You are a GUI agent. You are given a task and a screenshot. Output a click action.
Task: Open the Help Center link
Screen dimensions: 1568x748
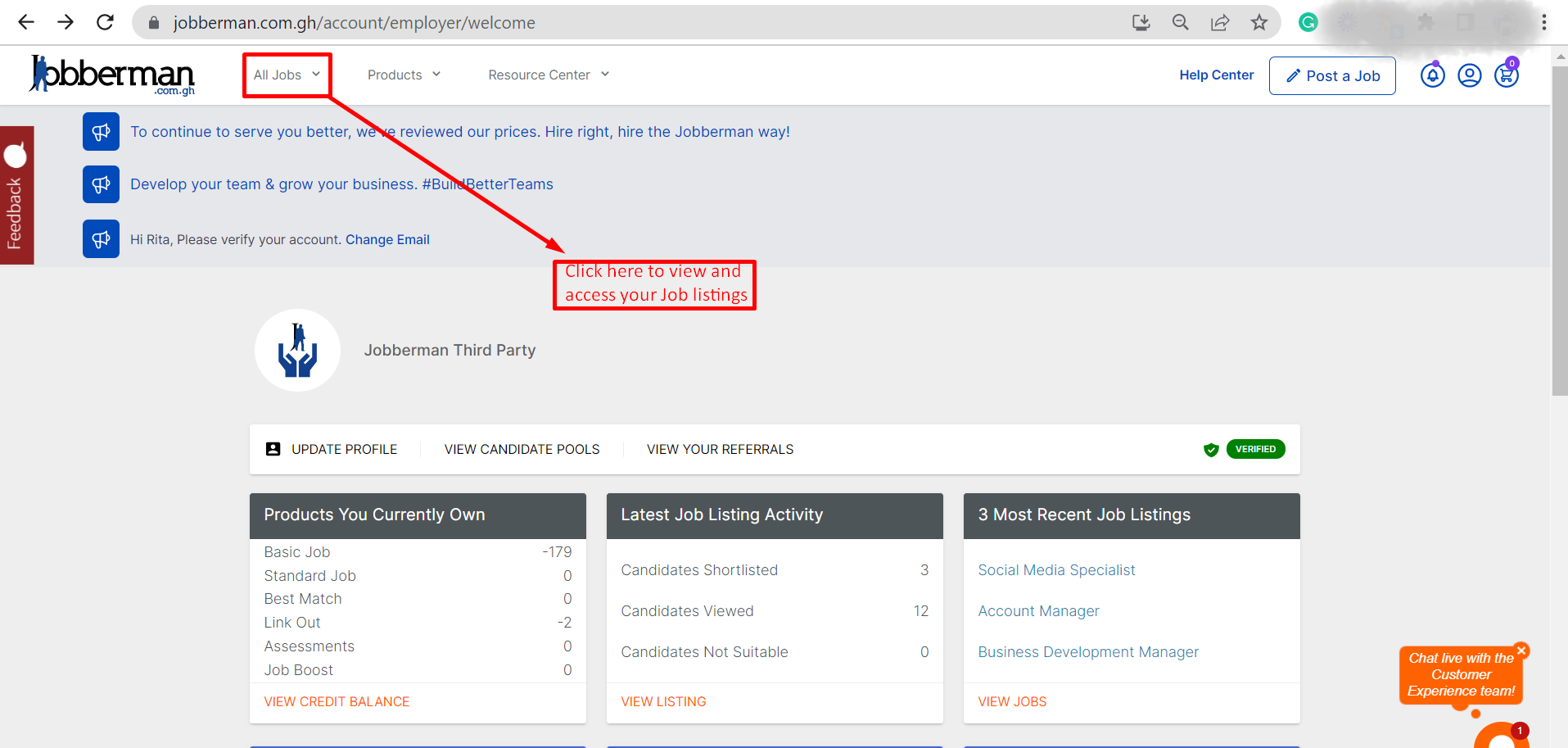(x=1216, y=75)
